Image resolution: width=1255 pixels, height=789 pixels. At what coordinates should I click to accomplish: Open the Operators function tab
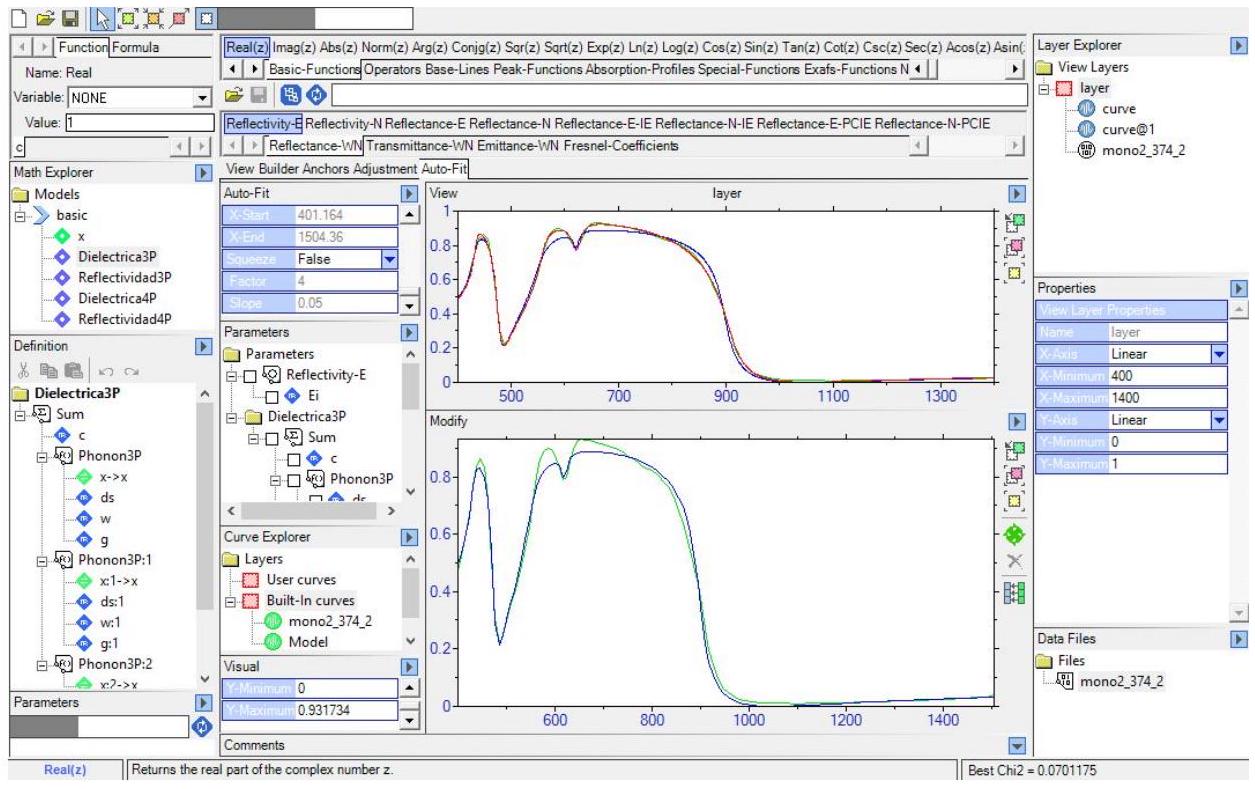pyautogui.click(x=392, y=69)
